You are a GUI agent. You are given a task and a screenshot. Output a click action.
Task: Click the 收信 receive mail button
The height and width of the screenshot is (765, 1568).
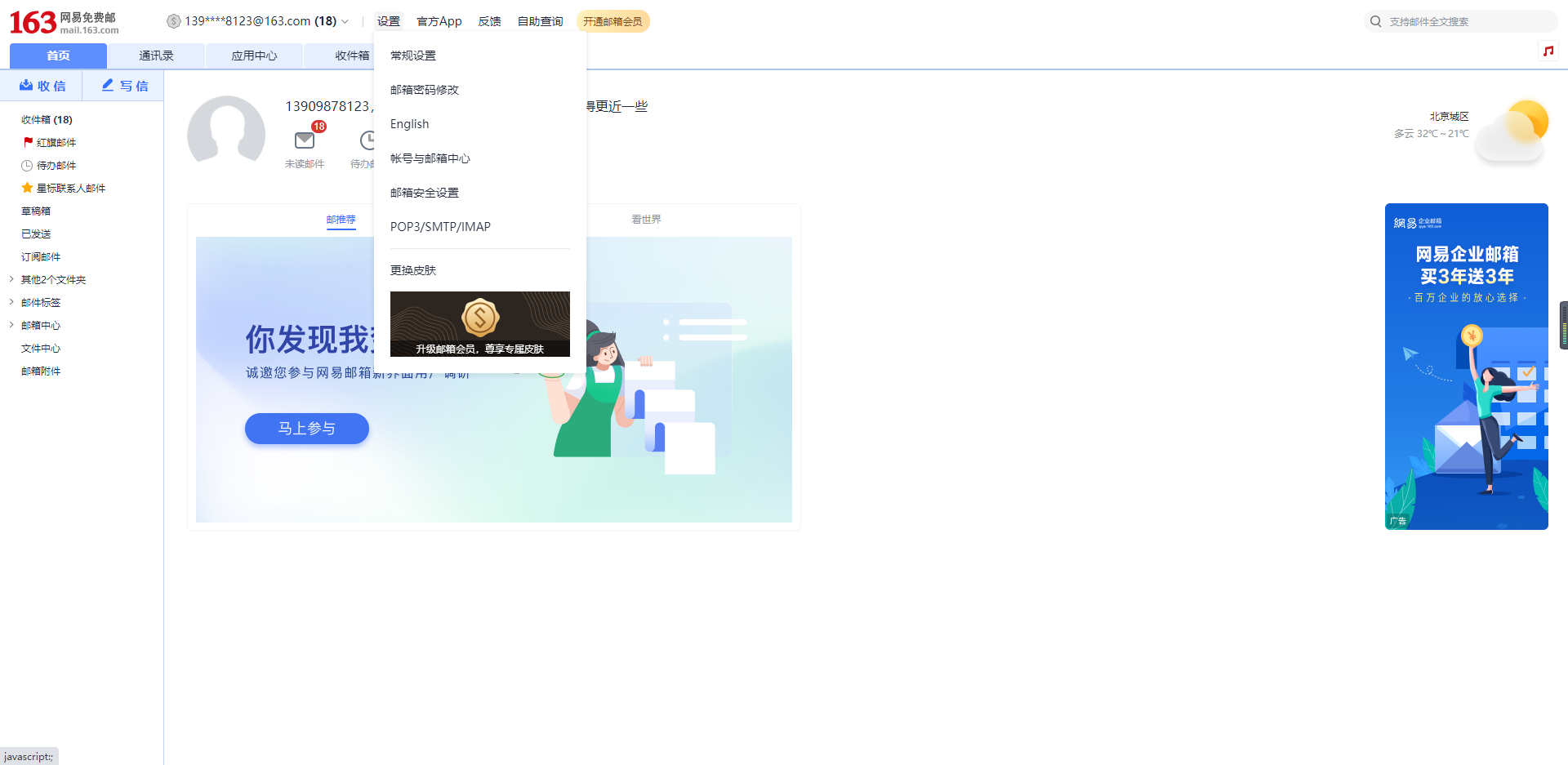click(x=42, y=86)
